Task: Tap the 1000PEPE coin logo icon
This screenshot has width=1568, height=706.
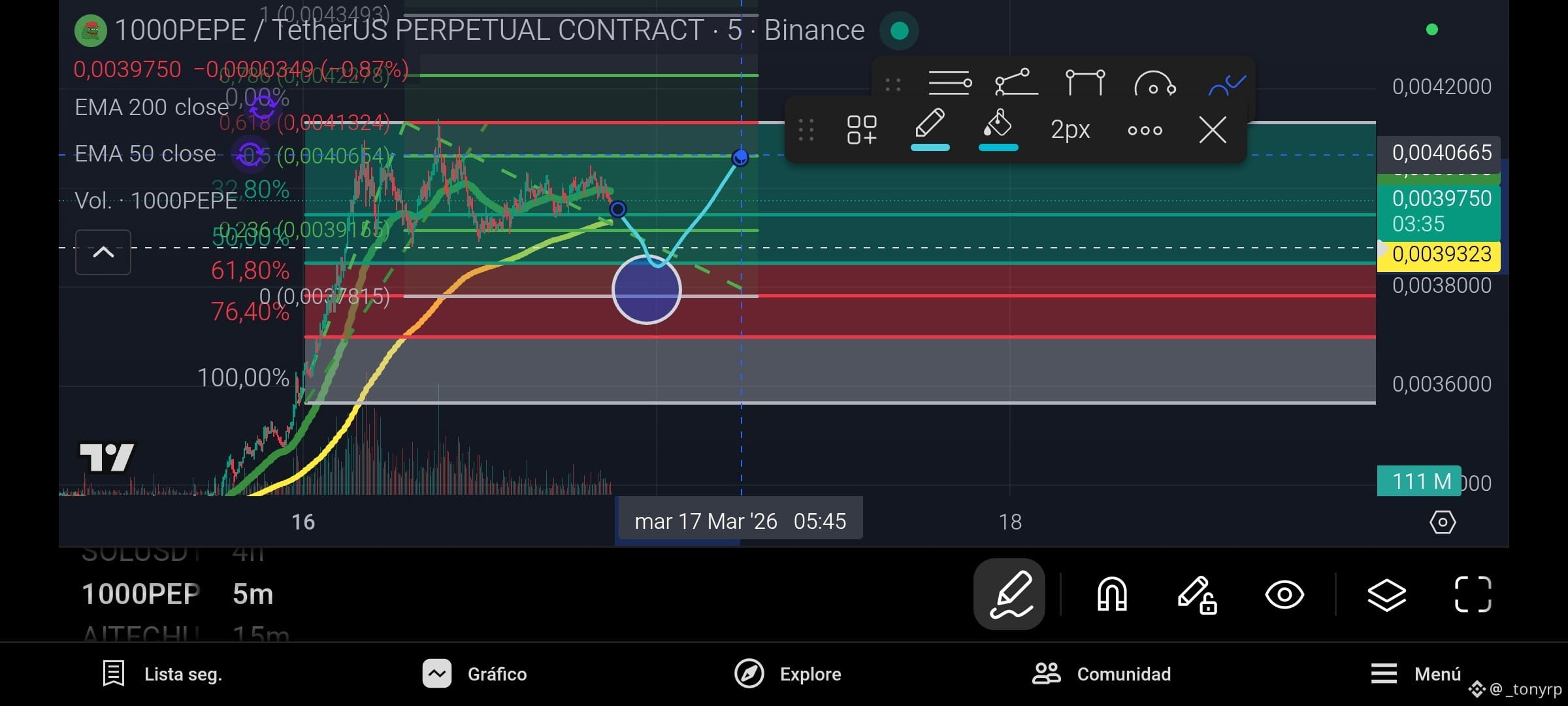Action: pos(91,30)
